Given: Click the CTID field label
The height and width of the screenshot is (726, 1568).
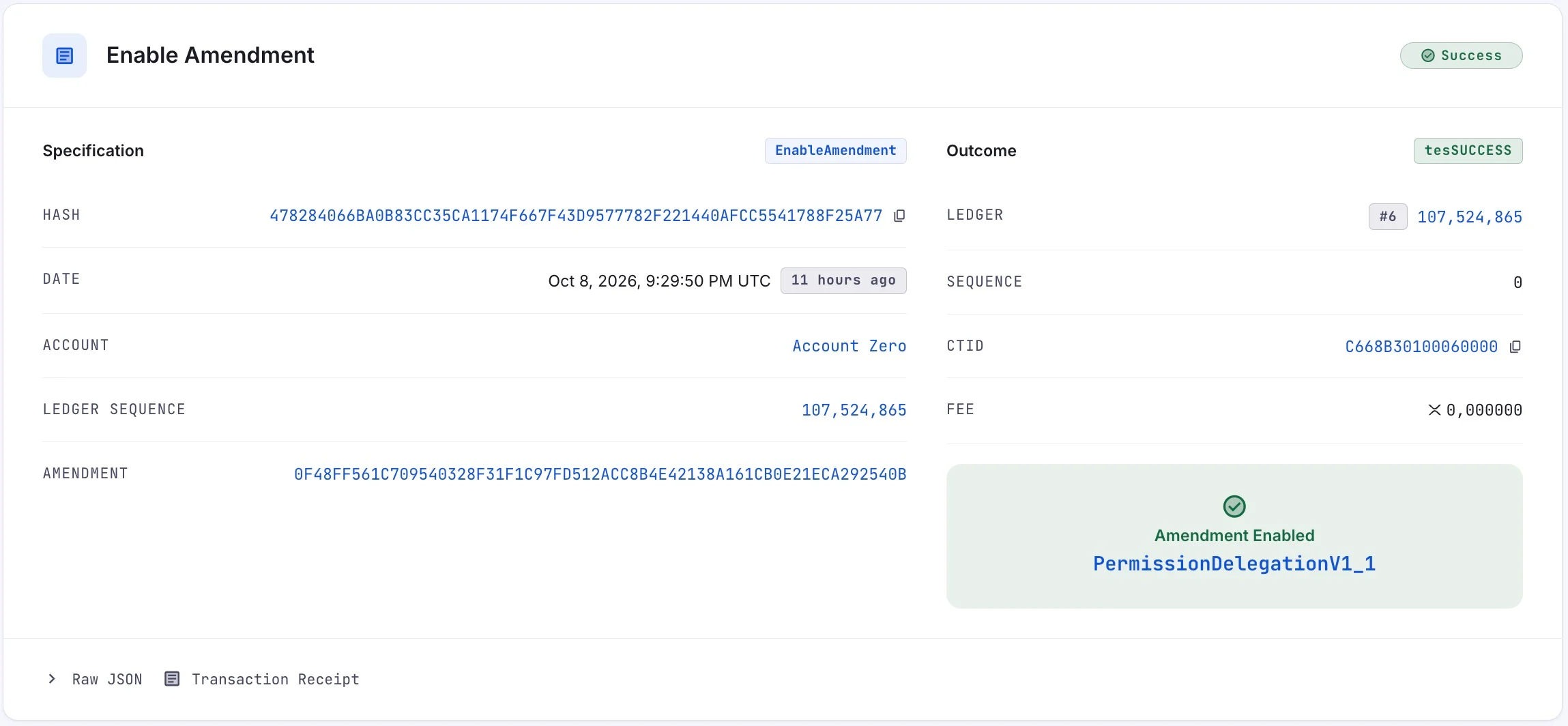Looking at the screenshot, I should [x=965, y=346].
